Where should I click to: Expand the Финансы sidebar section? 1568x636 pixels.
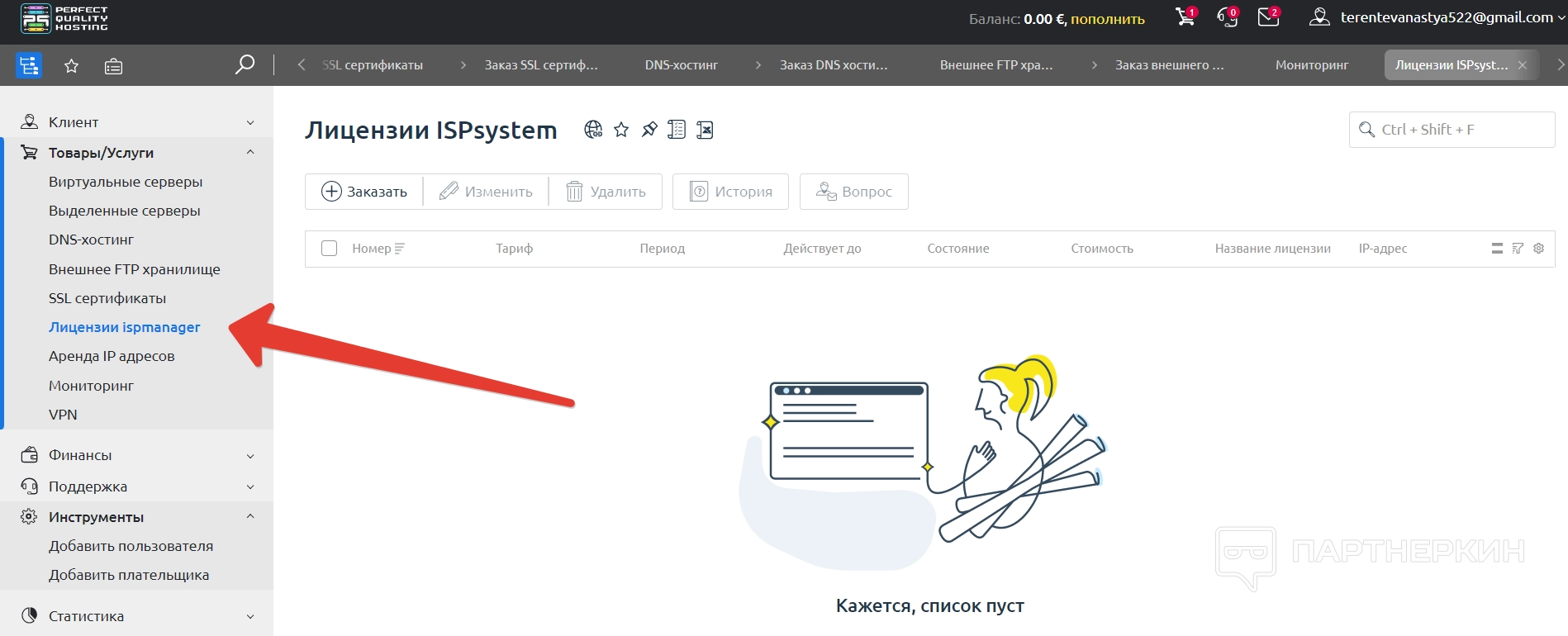(x=137, y=455)
